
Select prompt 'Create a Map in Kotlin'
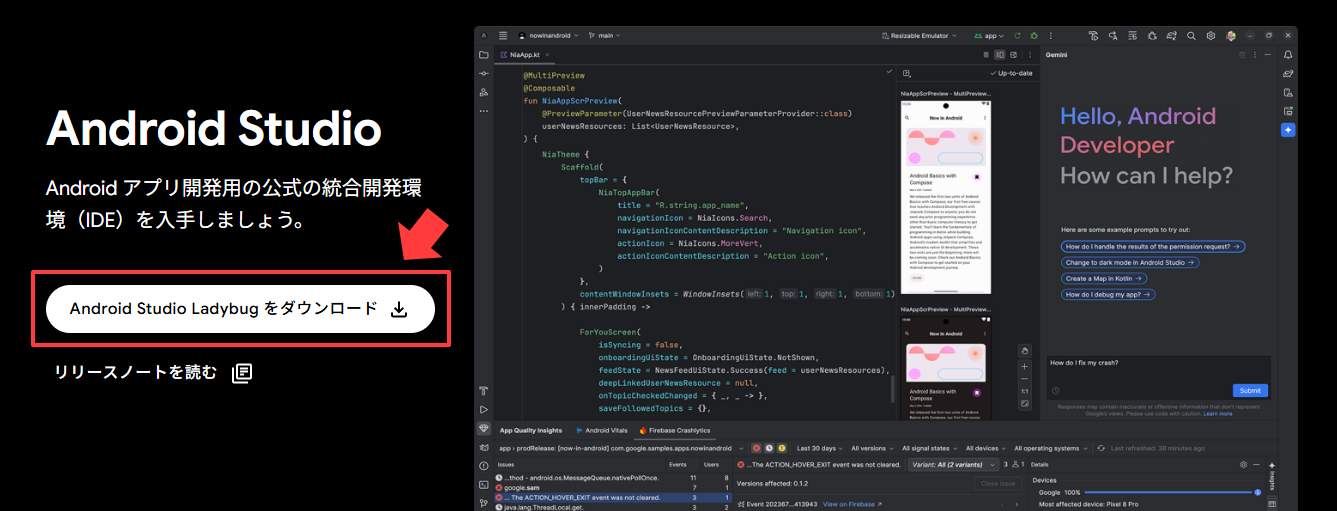(1106, 278)
